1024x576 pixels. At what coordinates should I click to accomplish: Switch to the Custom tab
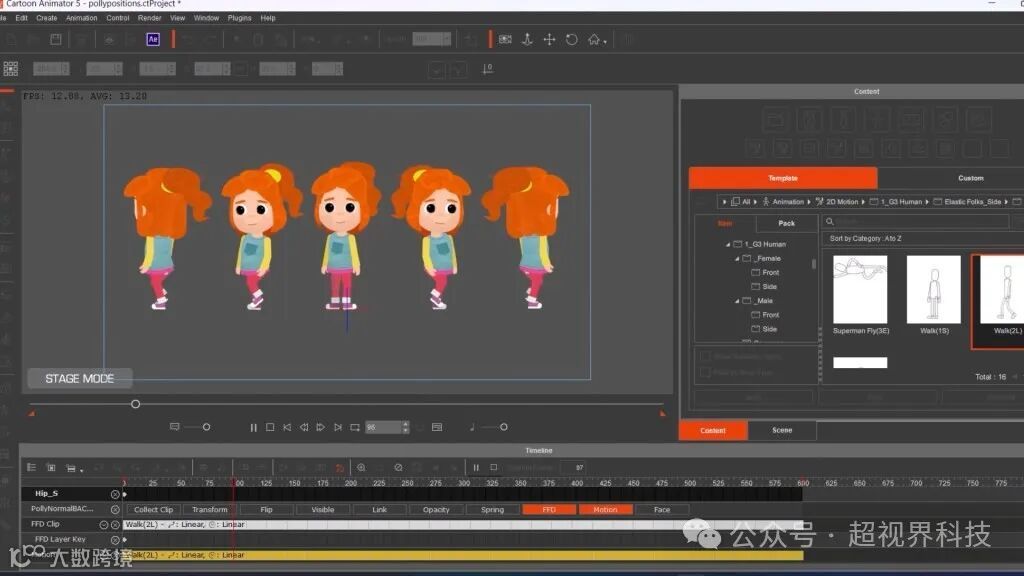tap(970, 178)
